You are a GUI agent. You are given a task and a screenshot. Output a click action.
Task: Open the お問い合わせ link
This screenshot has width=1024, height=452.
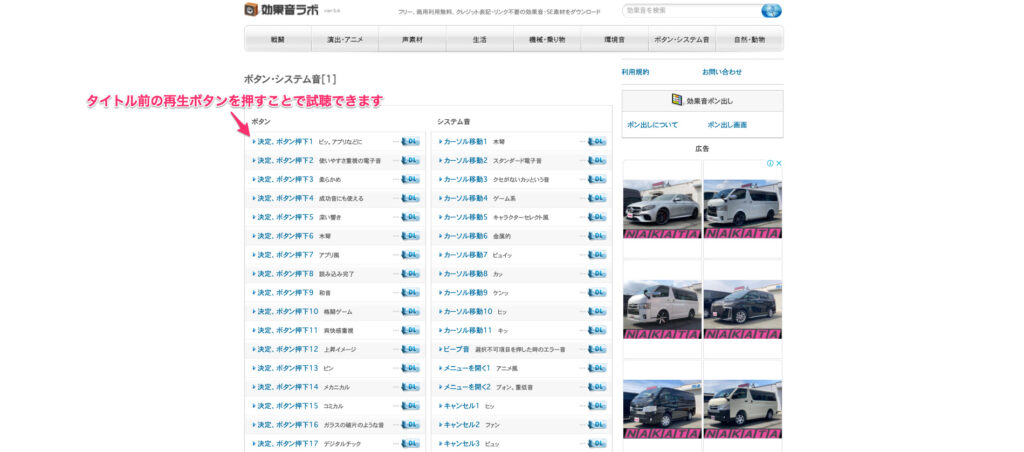pos(721,72)
